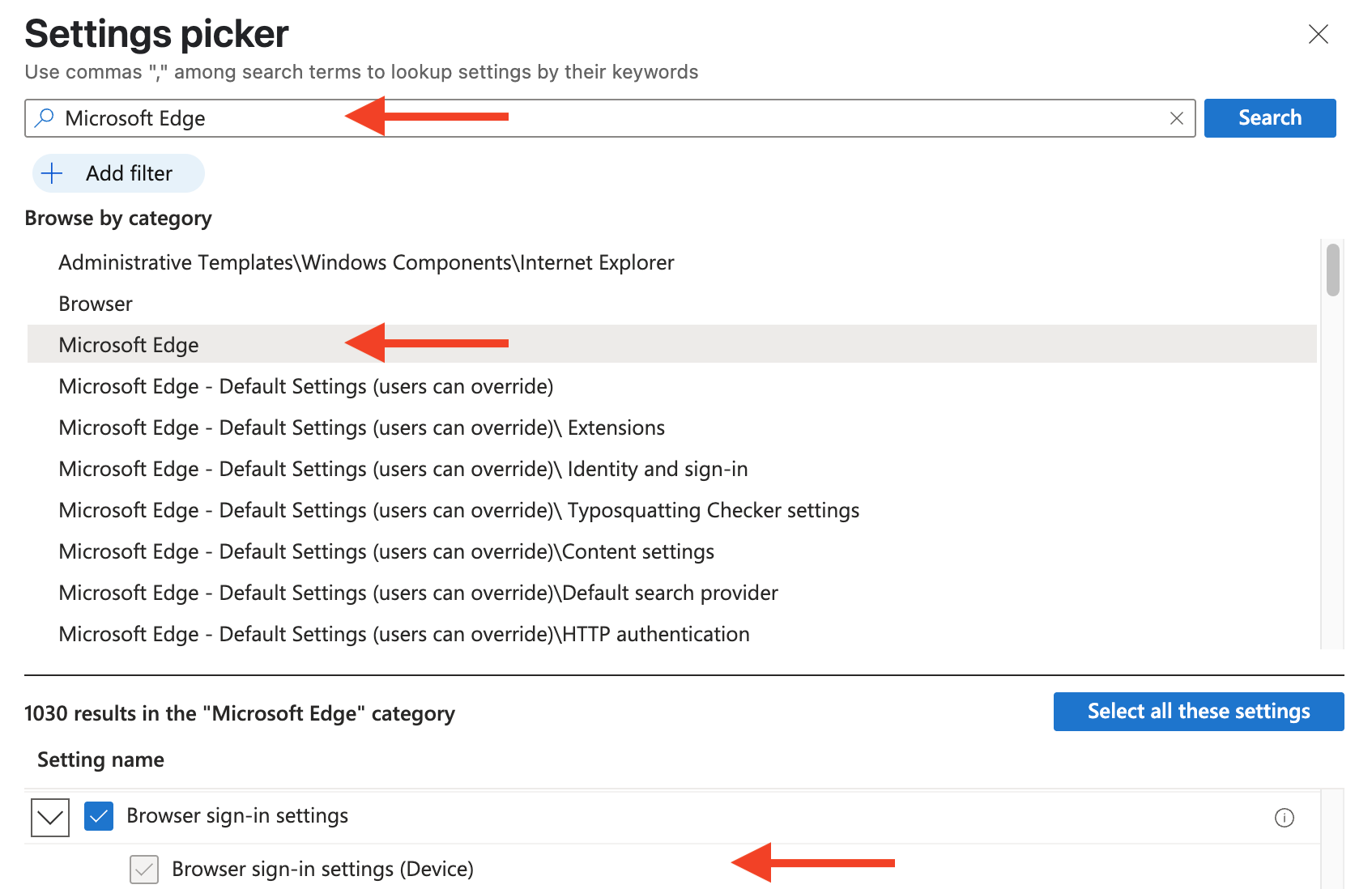The image size is (1372, 889).
Task: Open Internet Explorer administrative templates category
Action: pos(366,262)
